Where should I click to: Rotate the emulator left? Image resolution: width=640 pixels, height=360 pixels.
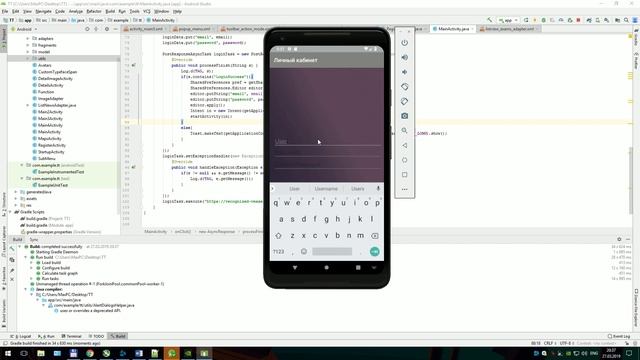pos(404,87)
